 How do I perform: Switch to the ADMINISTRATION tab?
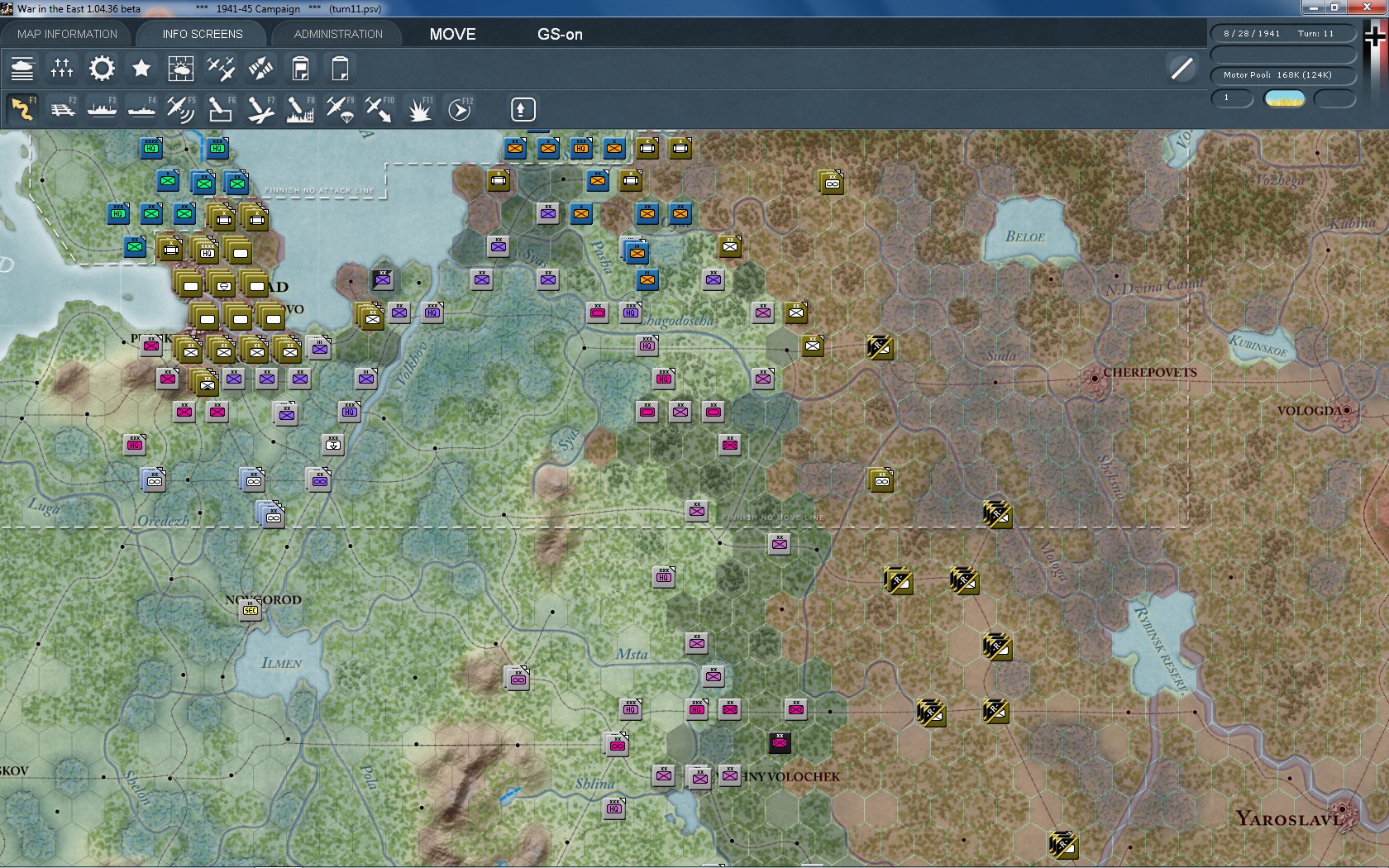338,34
